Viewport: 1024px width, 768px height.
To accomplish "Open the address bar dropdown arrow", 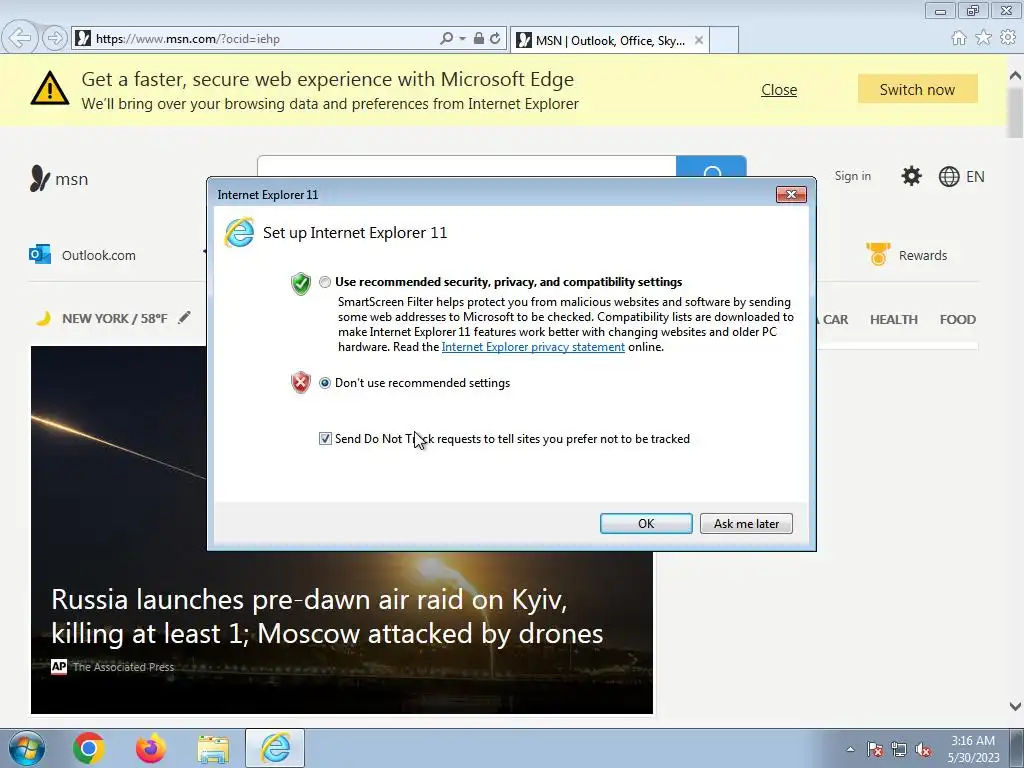I will pos(462,39).
